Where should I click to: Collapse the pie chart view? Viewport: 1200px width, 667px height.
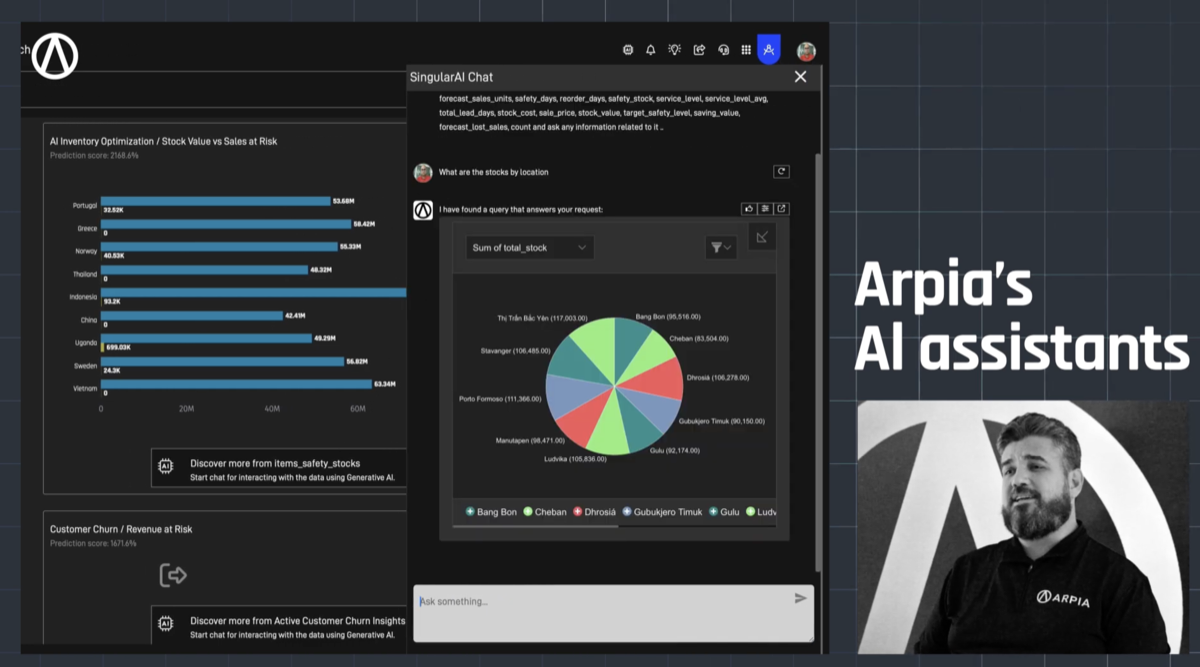click(763, 237)
